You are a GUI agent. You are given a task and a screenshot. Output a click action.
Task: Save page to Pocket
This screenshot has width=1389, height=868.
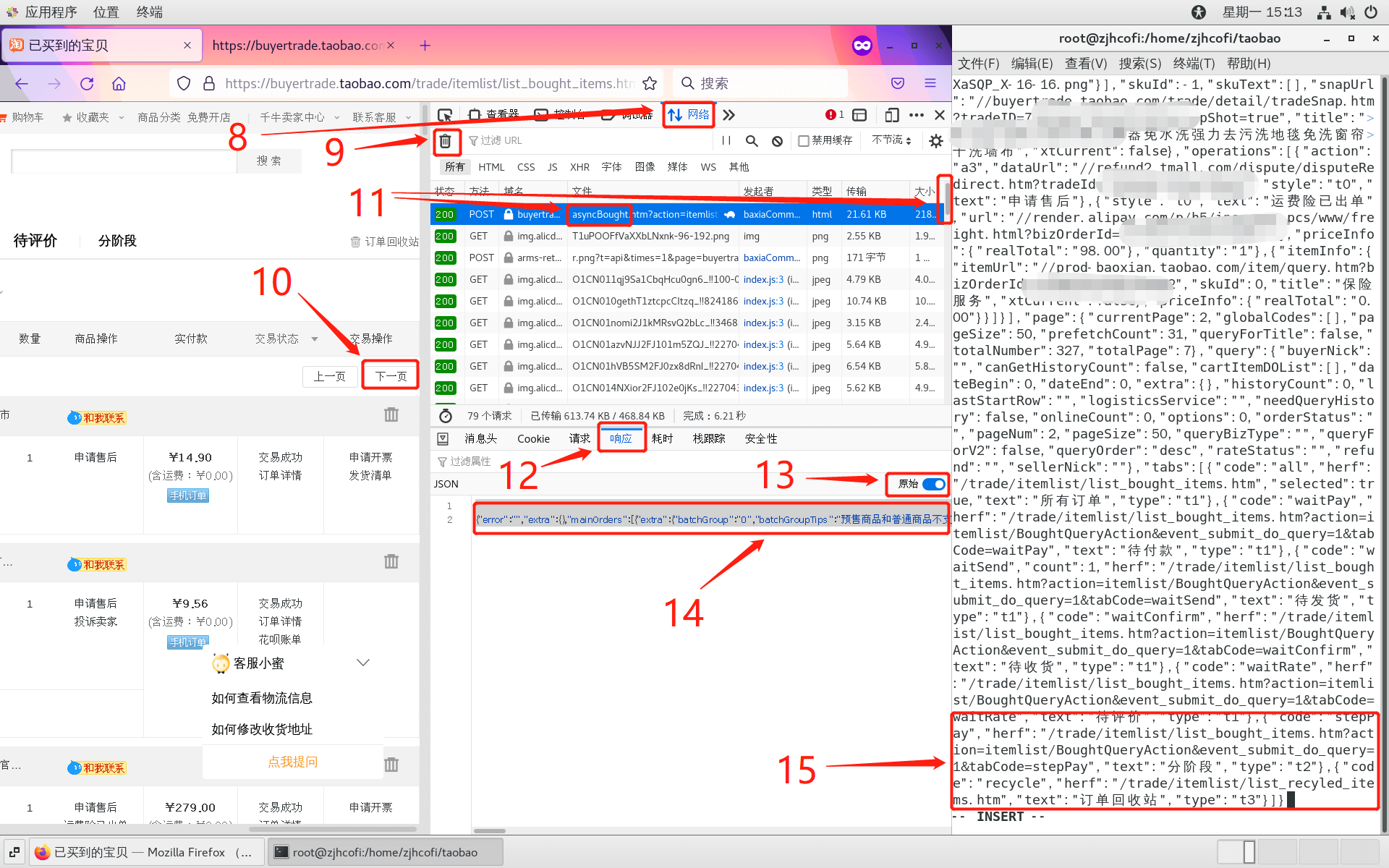point(898,83)
